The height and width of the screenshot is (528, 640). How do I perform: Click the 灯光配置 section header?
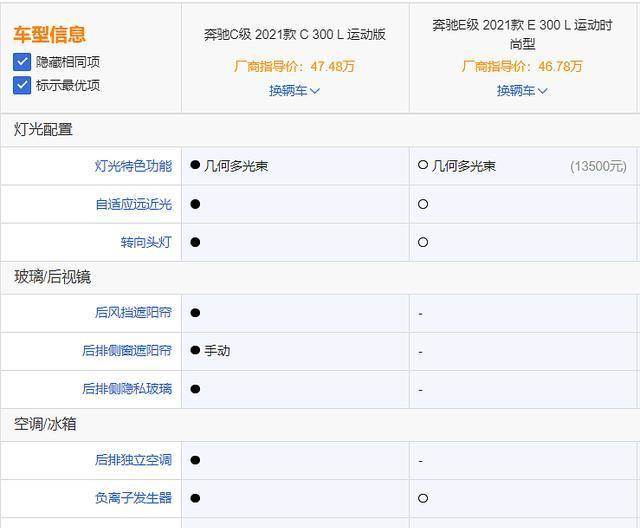coord(43,130)
